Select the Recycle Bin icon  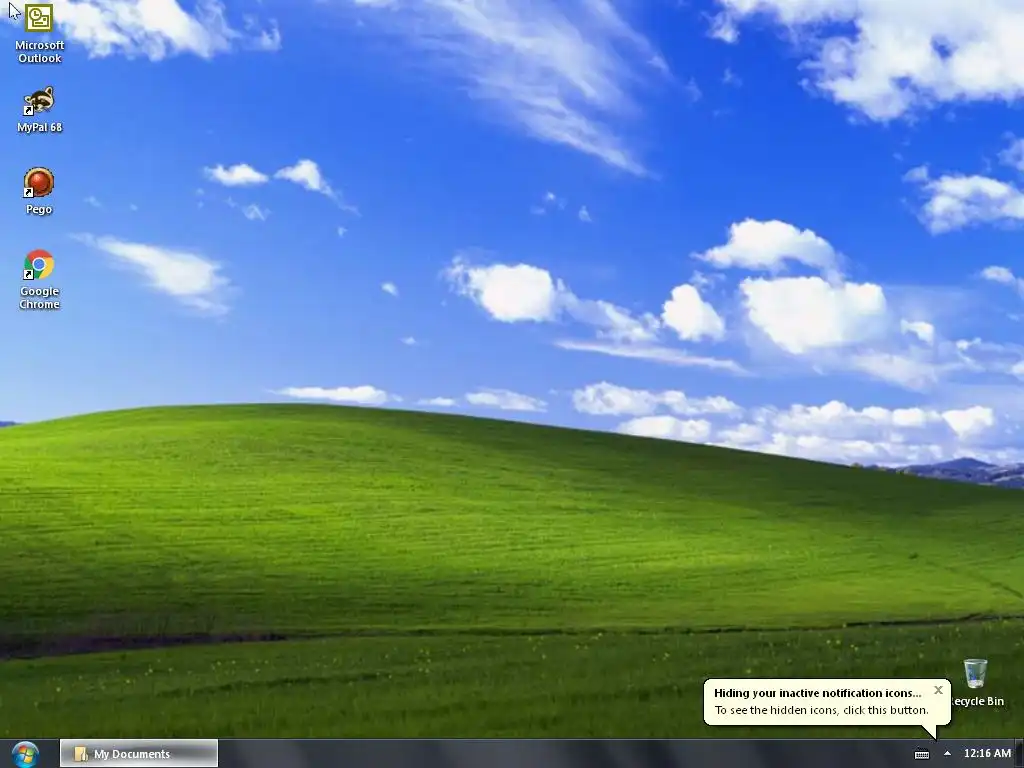pos(977,683)
